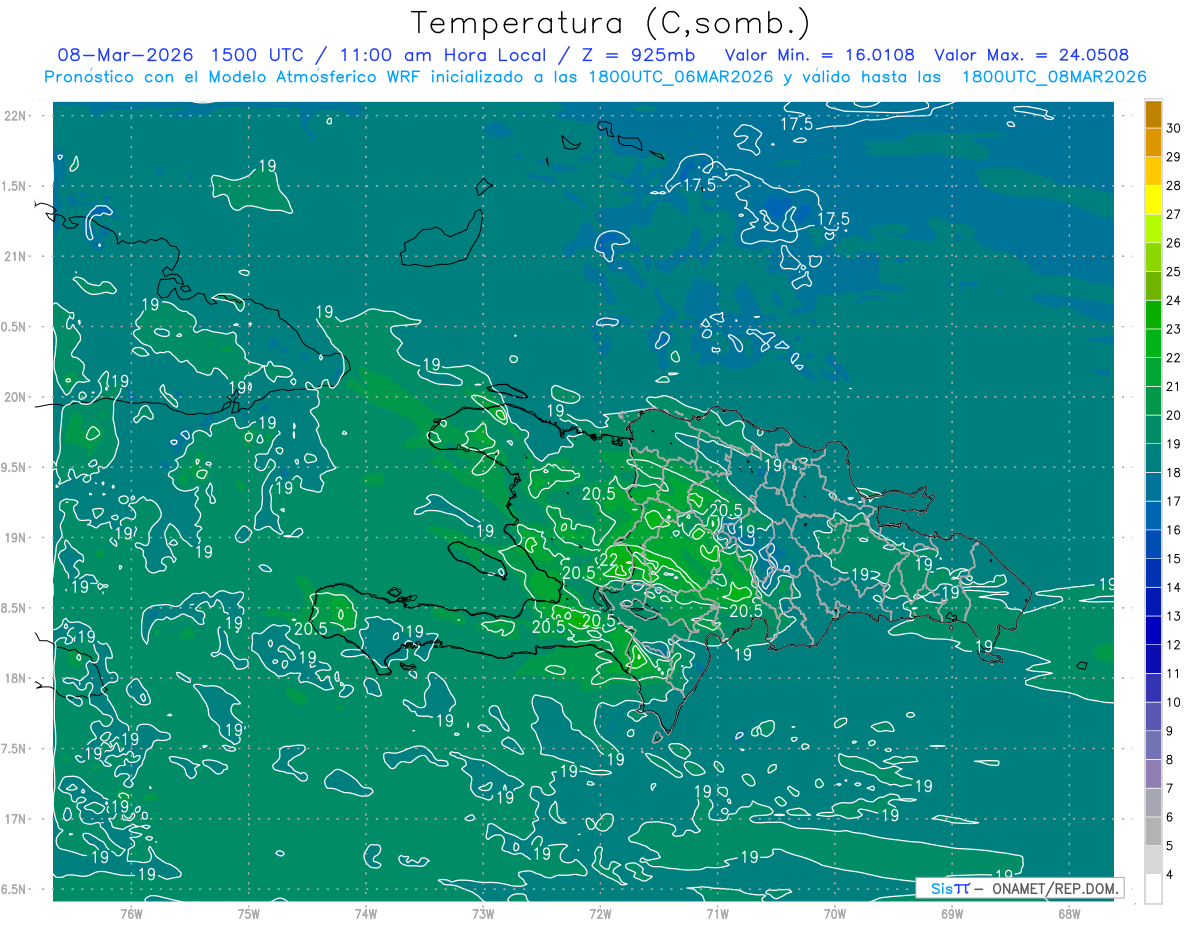Click the title 'Temperatura (C,somb.)'

611,24
